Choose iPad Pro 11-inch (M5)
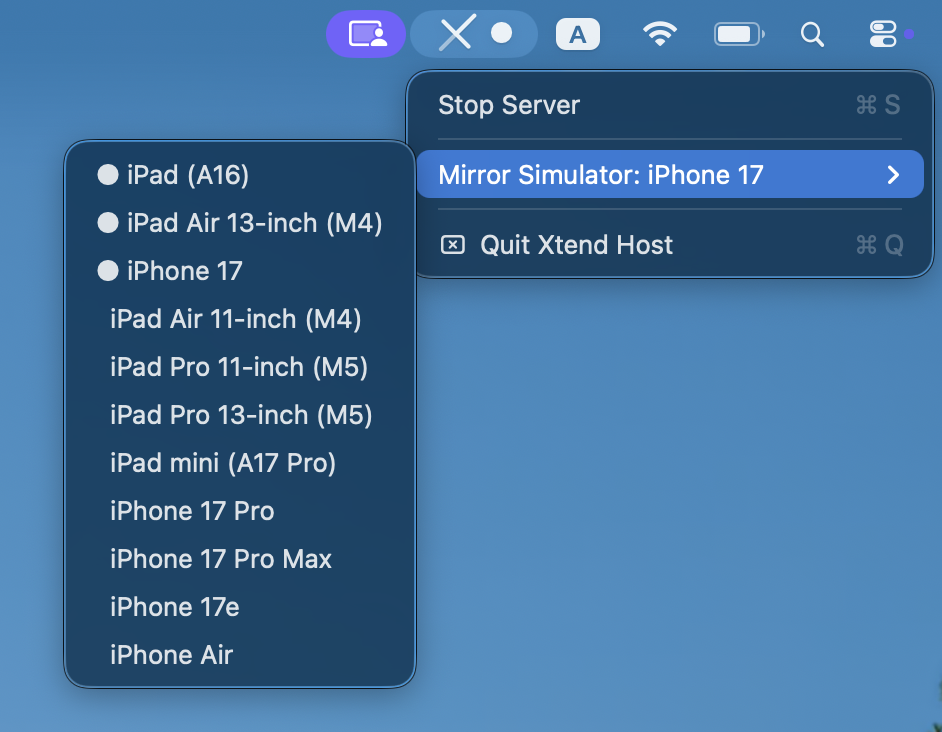Viewport: 942px width, 732px height. click(x=240, y=367)
